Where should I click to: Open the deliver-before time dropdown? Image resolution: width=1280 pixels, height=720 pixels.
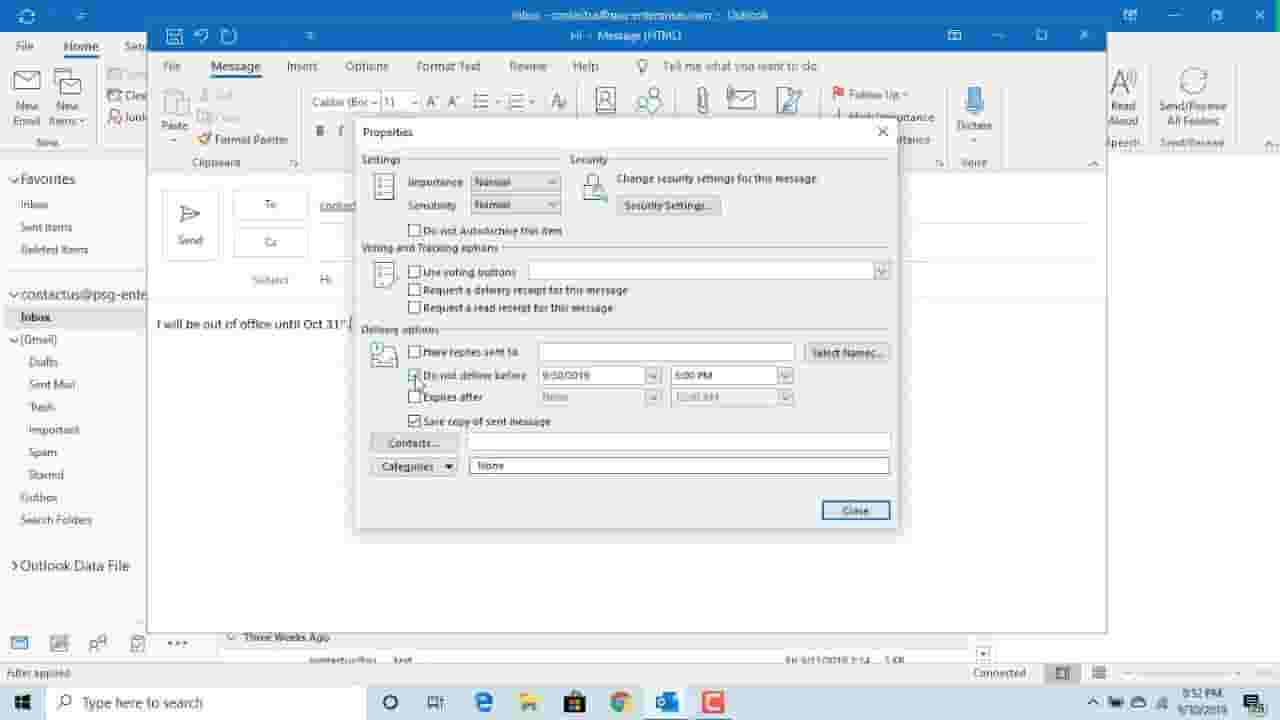[x=785, y=375]
